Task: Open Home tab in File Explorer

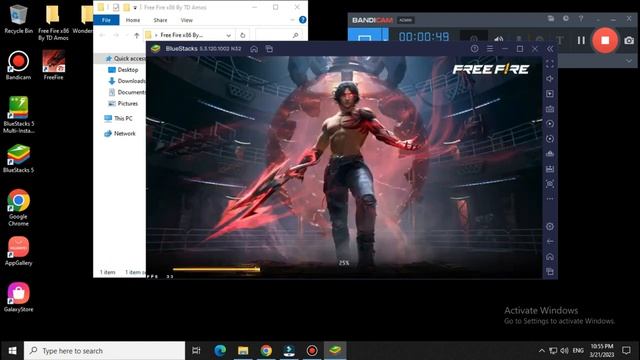Action: [133, 20]
